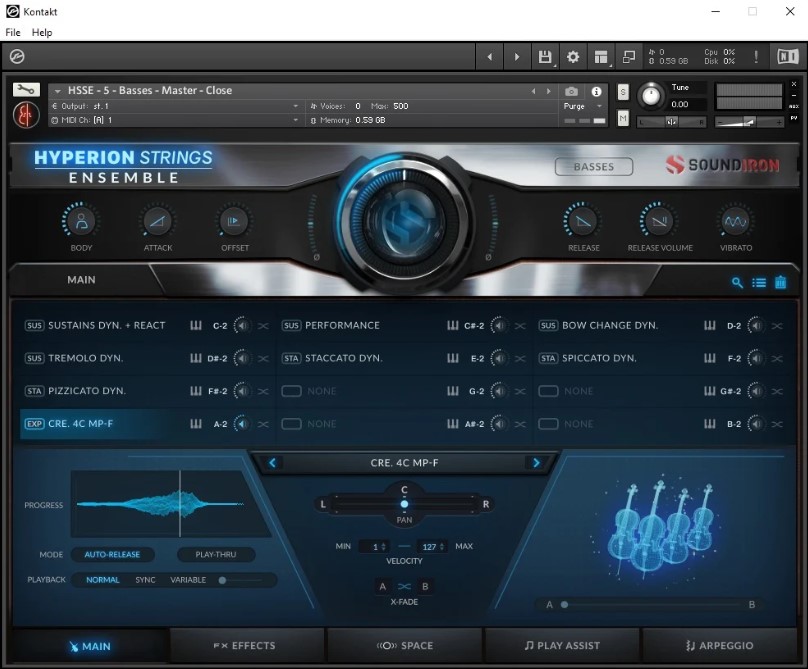Click keyswitch piano icon for Sustains Dyn. + React

point(196,325)
